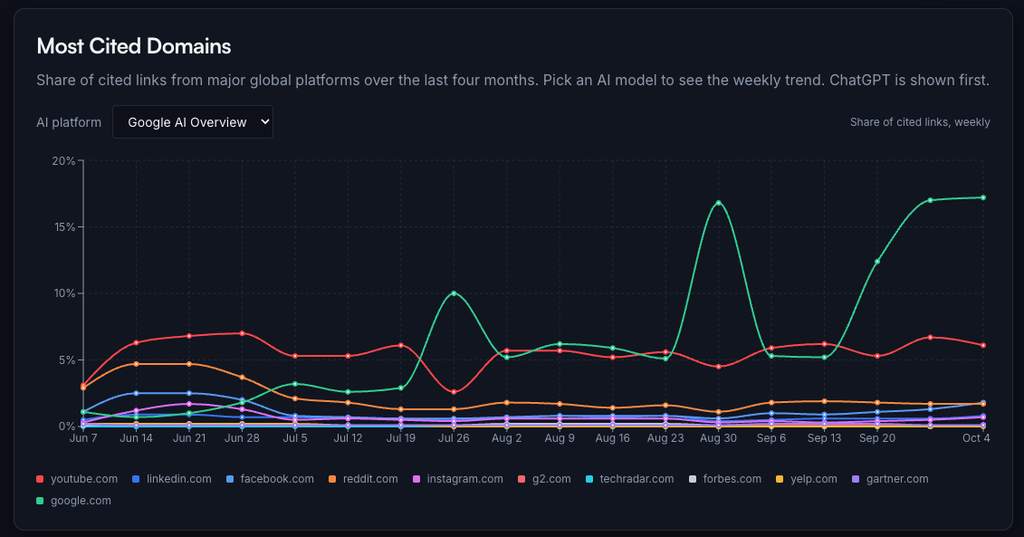The image size is (1024, 537).
Task: Click the google.com legend label
Action: 80,500
